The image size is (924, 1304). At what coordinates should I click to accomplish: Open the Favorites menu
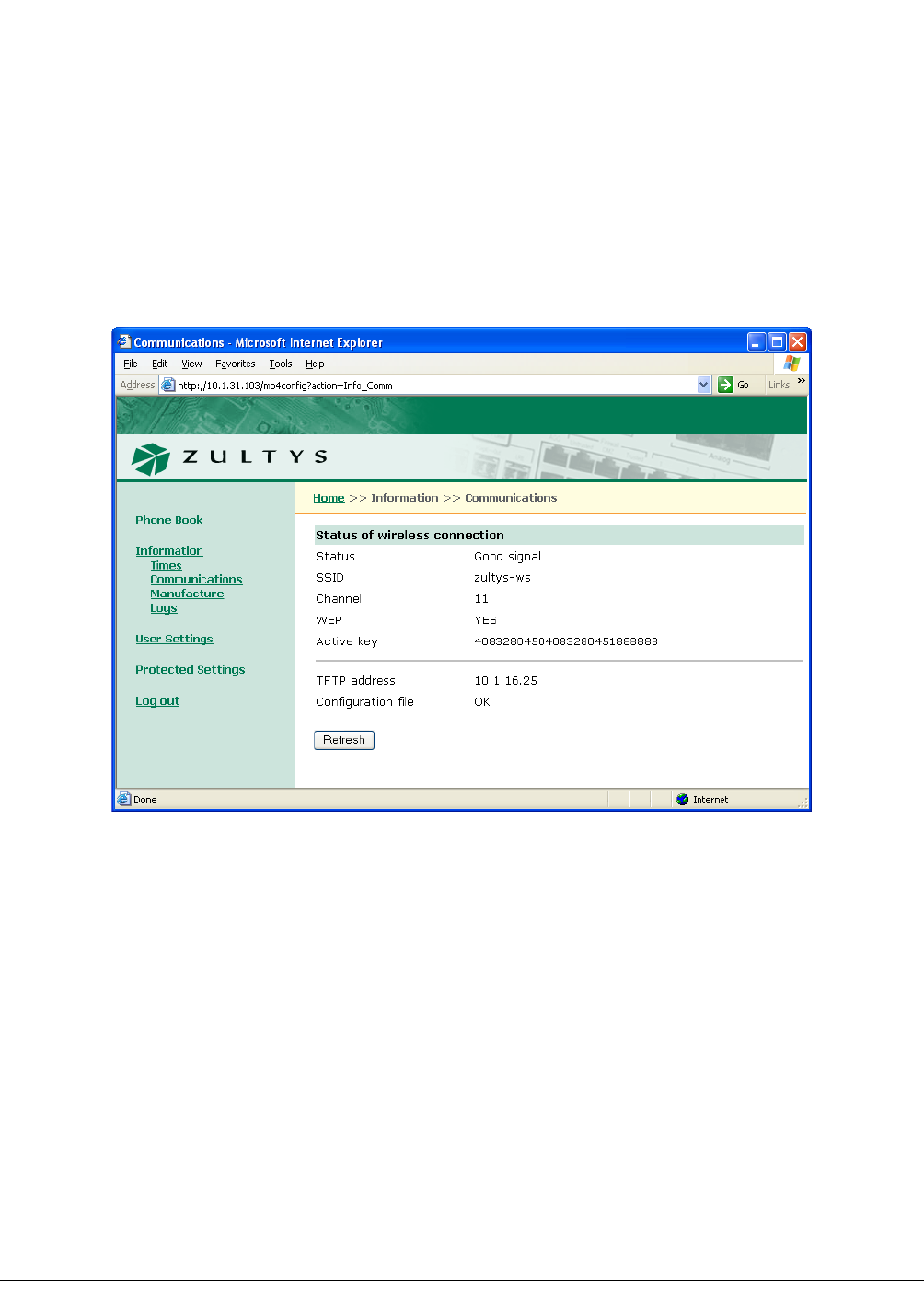(x=236, y=364)
